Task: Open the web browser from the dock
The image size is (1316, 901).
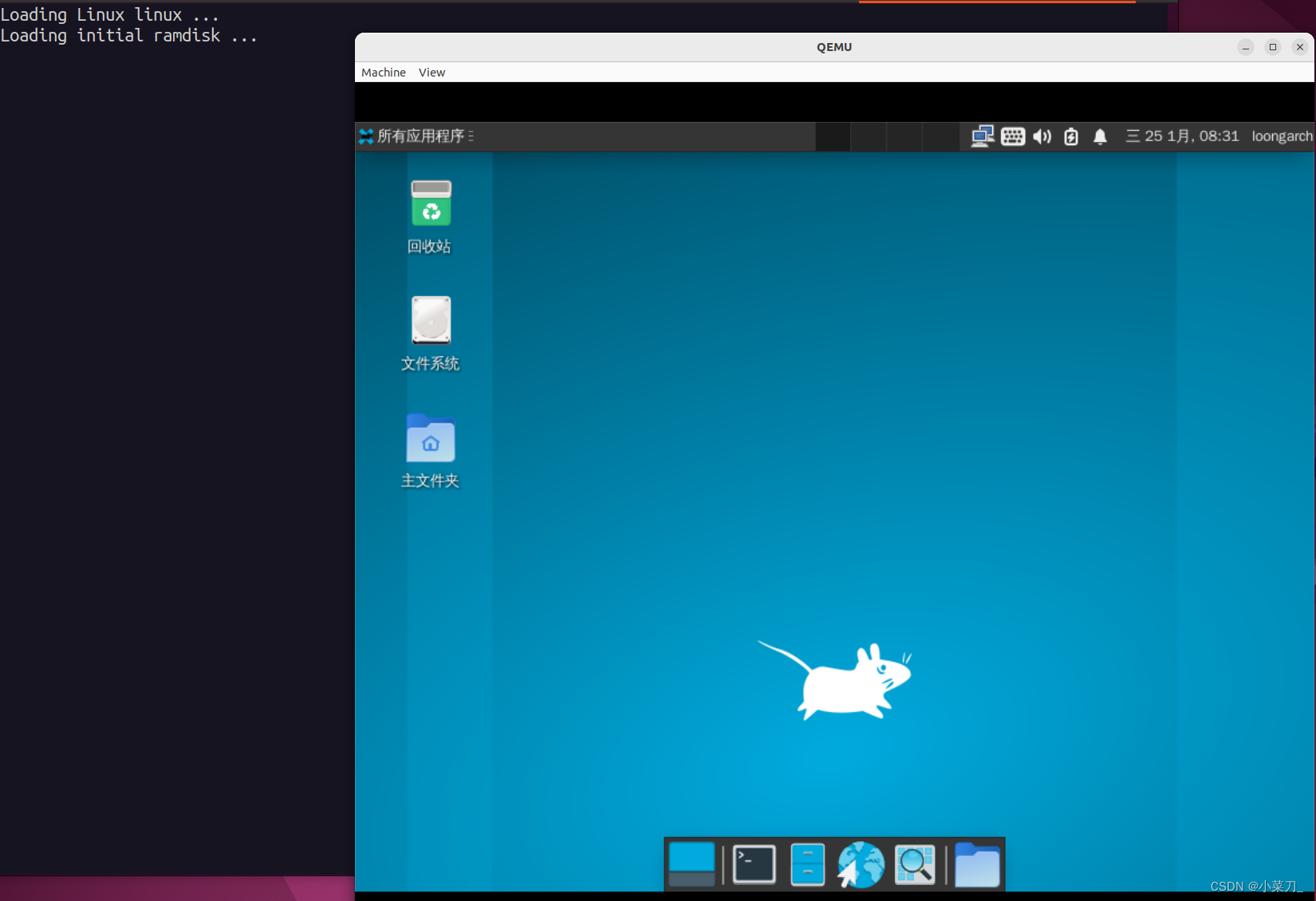Action: (861, 864)
